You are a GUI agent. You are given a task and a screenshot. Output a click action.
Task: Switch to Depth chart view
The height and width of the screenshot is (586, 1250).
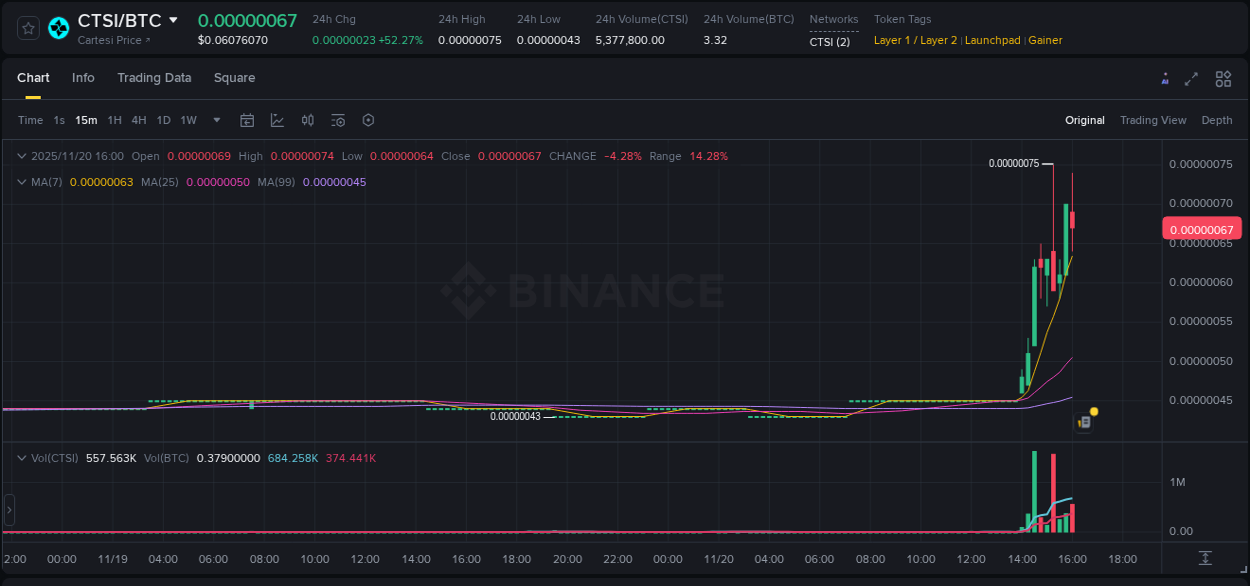click(1216, 120)
